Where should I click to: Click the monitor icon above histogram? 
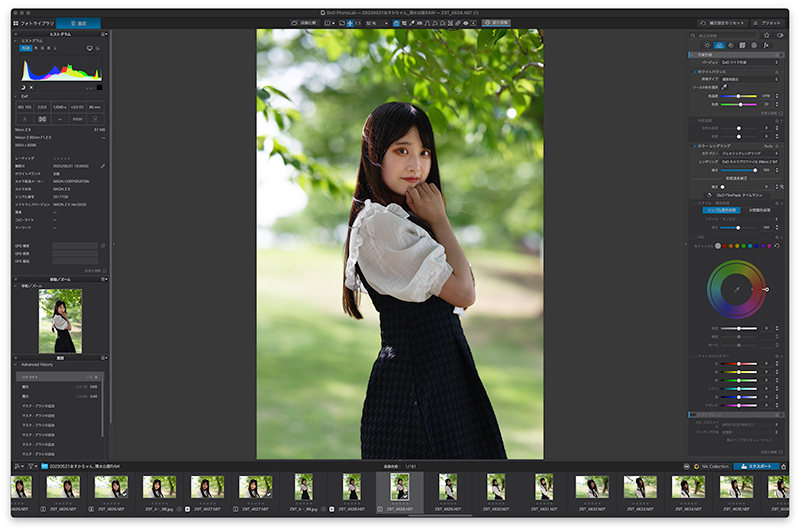(90, 48)
